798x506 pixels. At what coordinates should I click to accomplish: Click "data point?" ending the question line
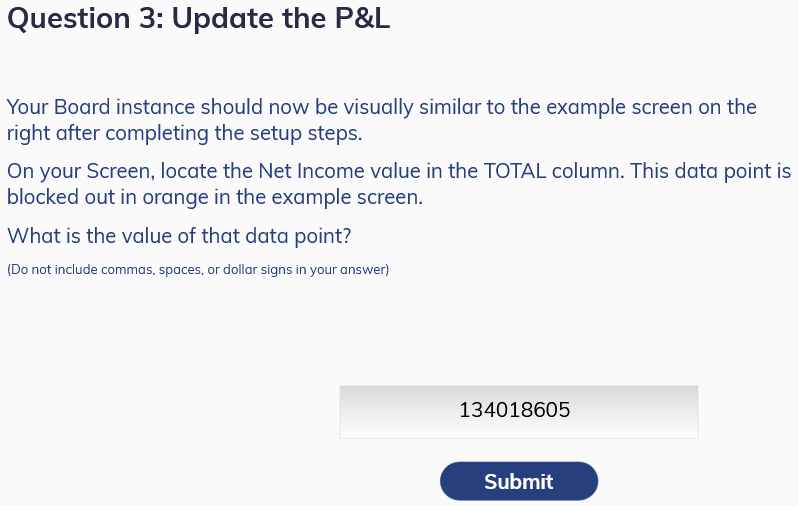coord(298,236)
